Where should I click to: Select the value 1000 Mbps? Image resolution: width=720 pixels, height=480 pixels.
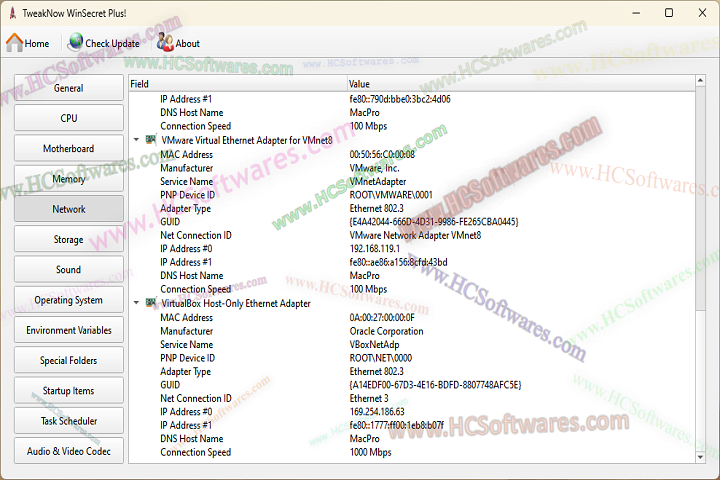point(370,452)
